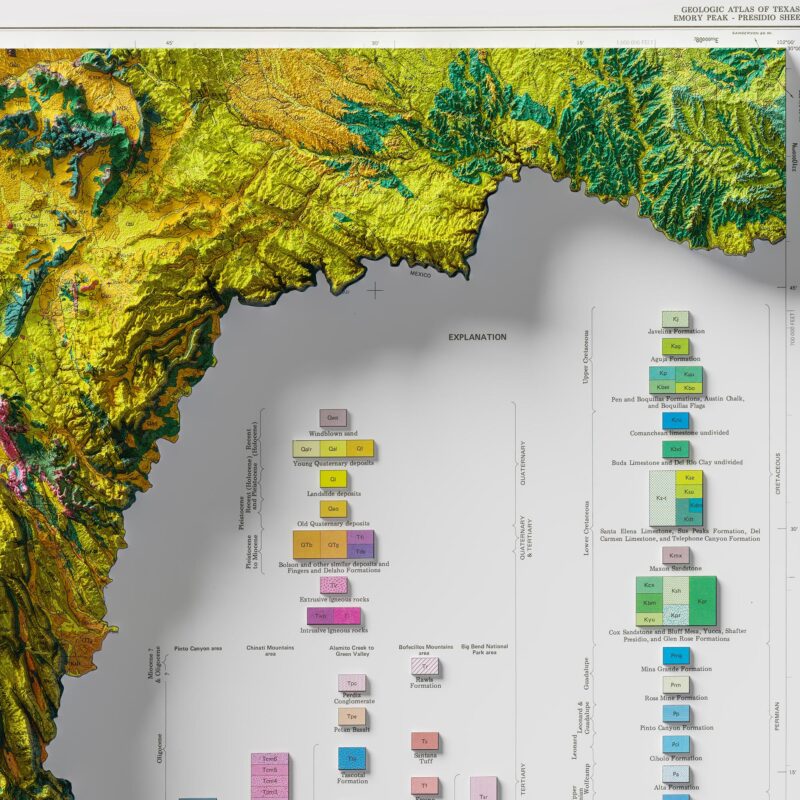This screenshot has height=800, width=800.
Task: Click the 'Alamito Creek to Green Valley' heading
Action: coord(352,651)
